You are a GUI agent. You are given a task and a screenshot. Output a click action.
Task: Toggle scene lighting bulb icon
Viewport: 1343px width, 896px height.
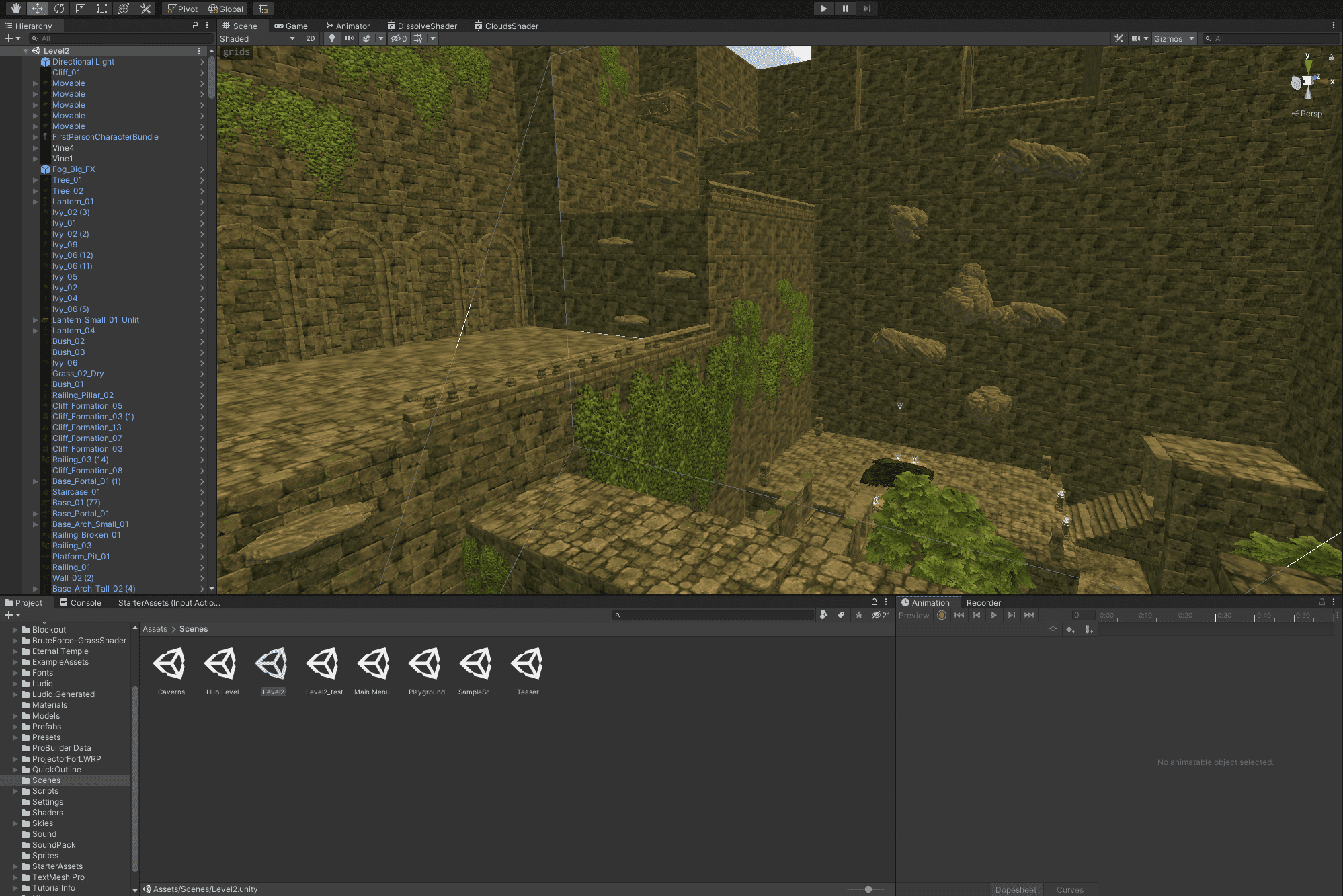coord(331,38)
